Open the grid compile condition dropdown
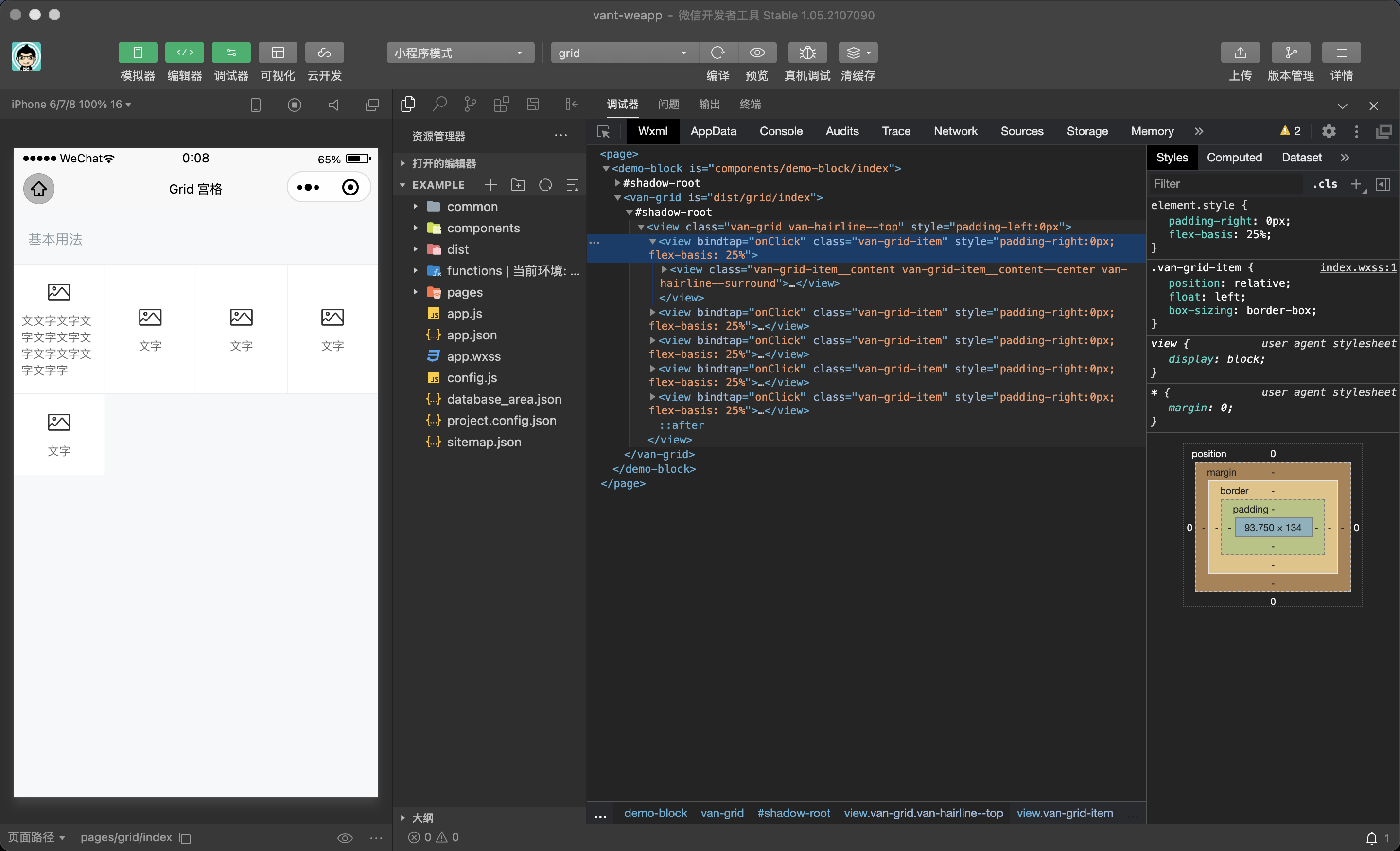The image size is (1400, 851). (x=623, y=53)
